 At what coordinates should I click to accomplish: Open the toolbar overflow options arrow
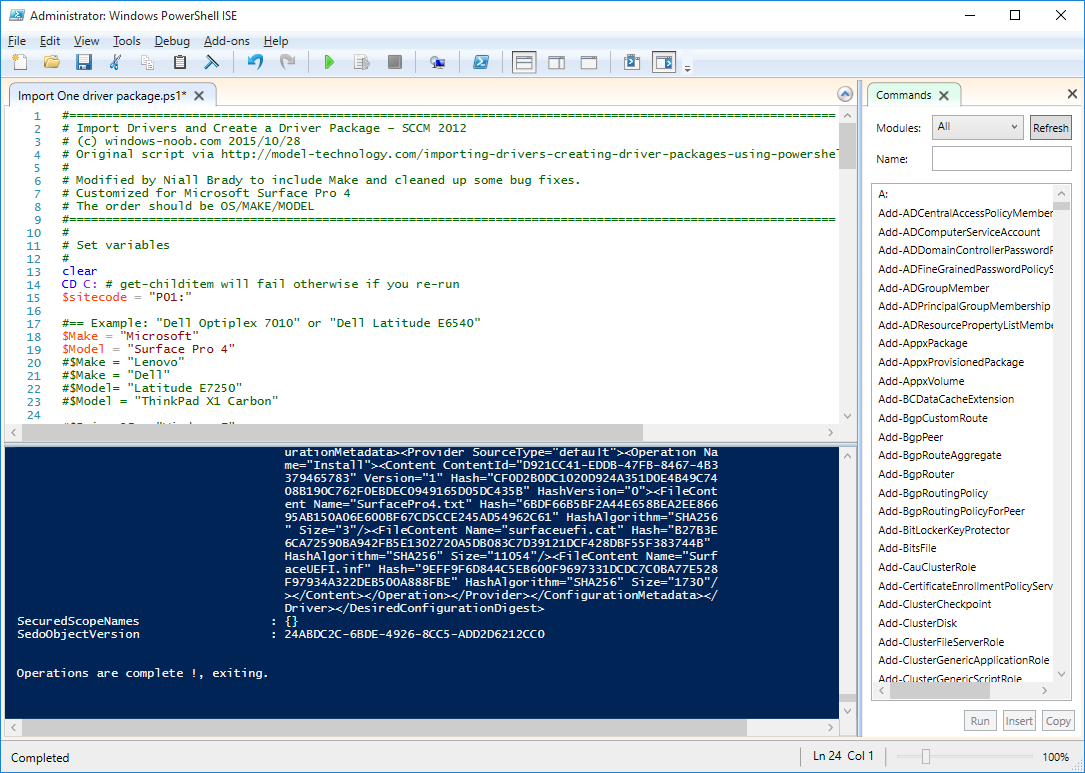[687, 68]
